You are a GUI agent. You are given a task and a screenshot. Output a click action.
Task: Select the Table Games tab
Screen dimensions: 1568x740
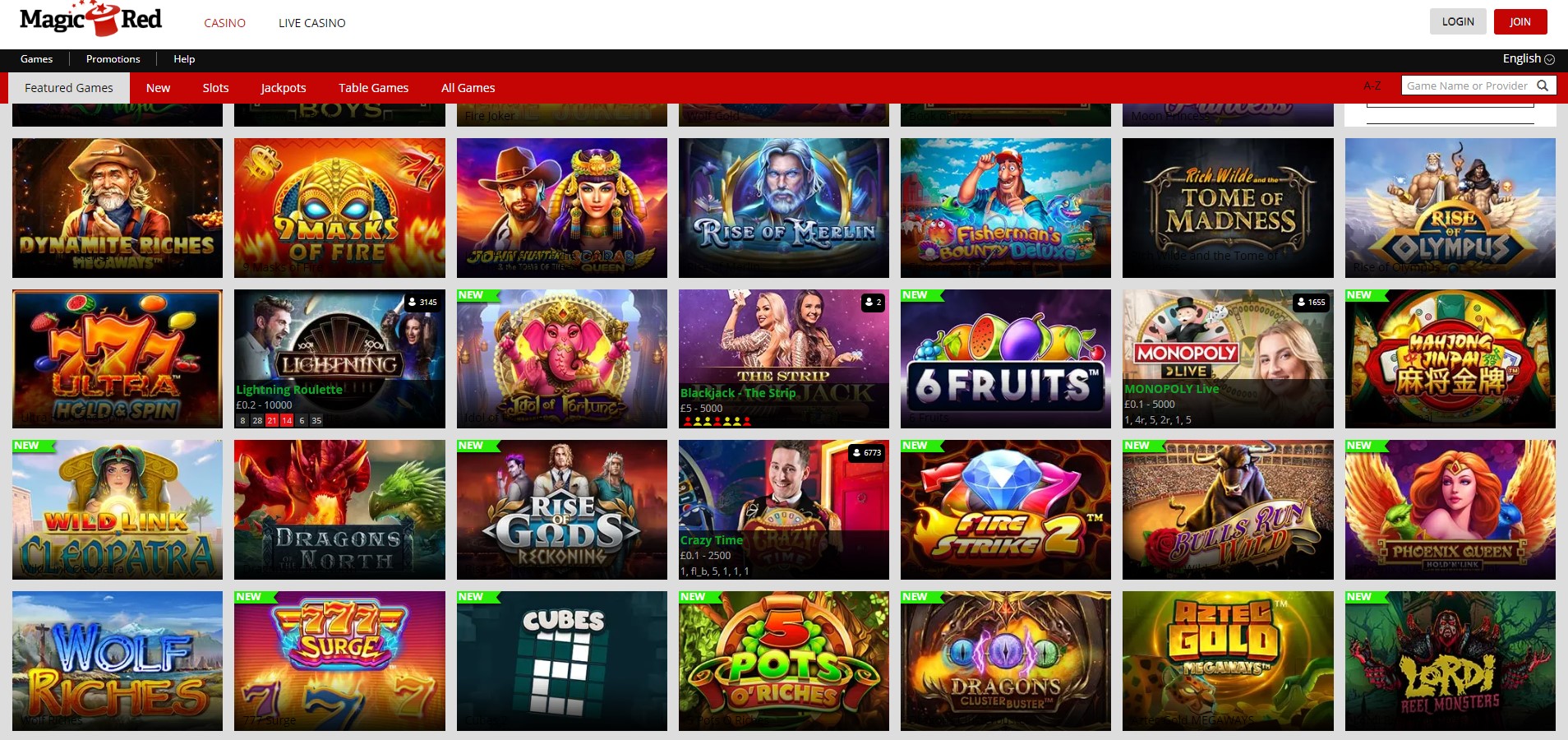click(373, 88)
